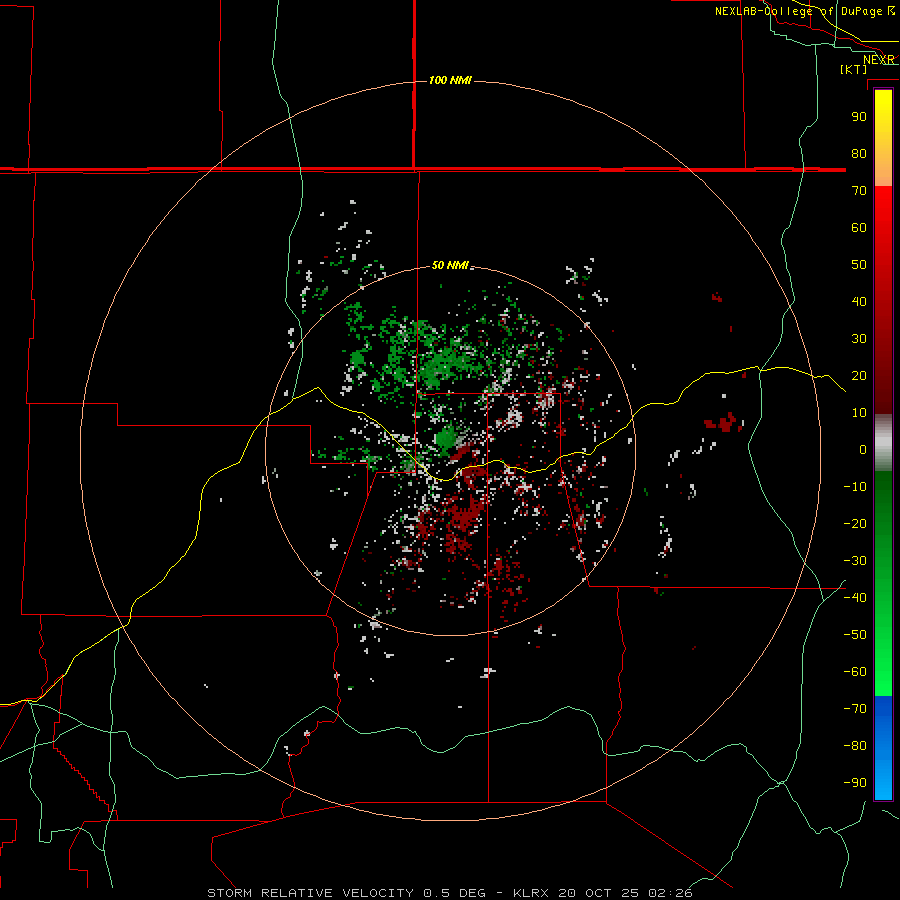Screen dimensions: 900x900
Task: Select the -90 scale value
Action: coord(855,783)
